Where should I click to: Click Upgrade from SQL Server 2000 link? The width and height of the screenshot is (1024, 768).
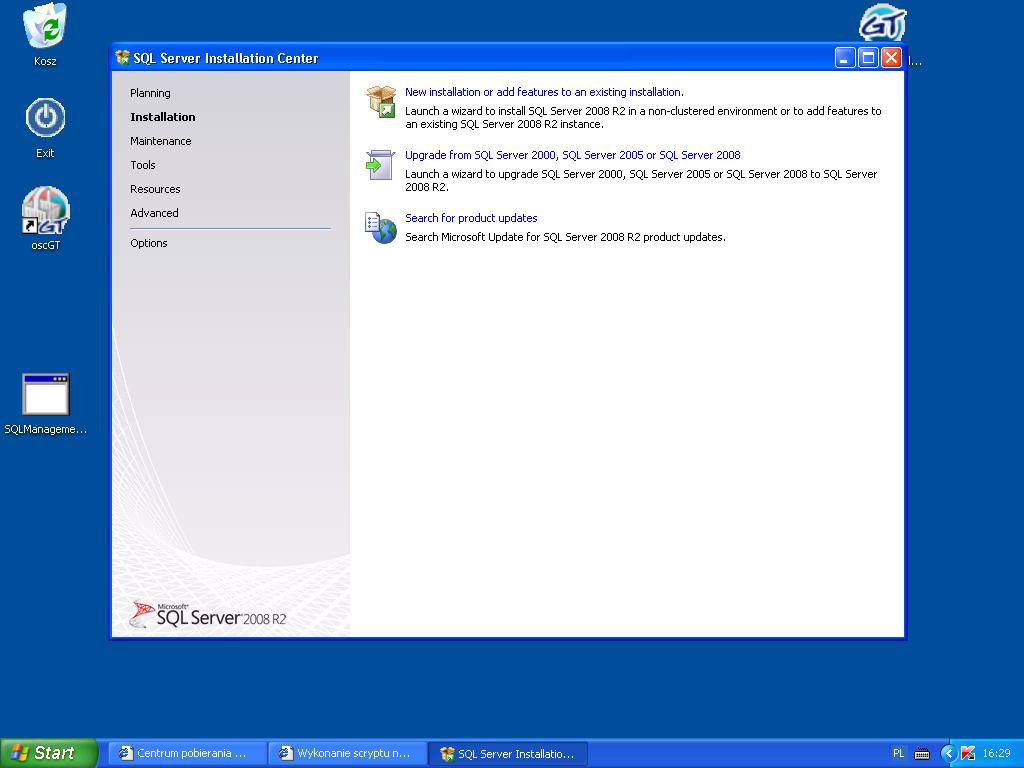(572, 155)
